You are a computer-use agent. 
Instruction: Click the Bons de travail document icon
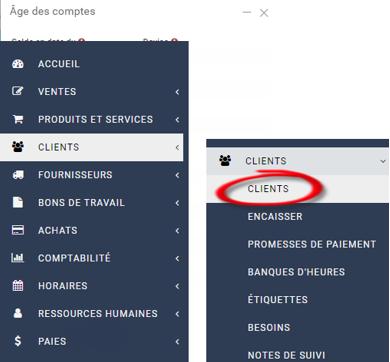(18, 202)
